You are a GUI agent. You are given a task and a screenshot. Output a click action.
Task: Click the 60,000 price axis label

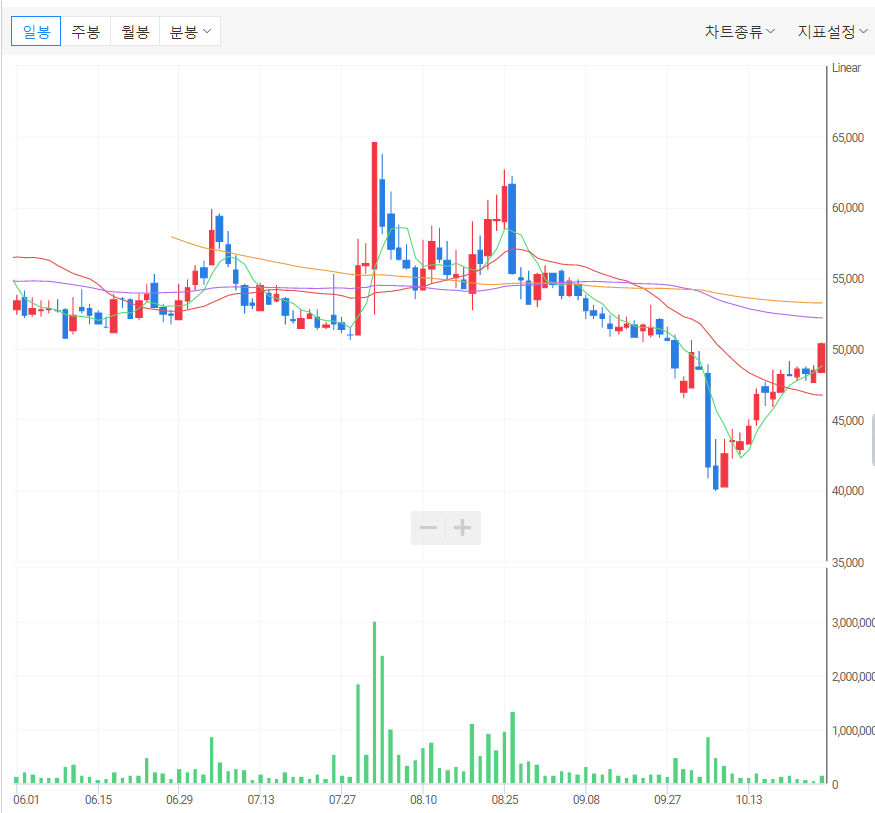point(848,208)
